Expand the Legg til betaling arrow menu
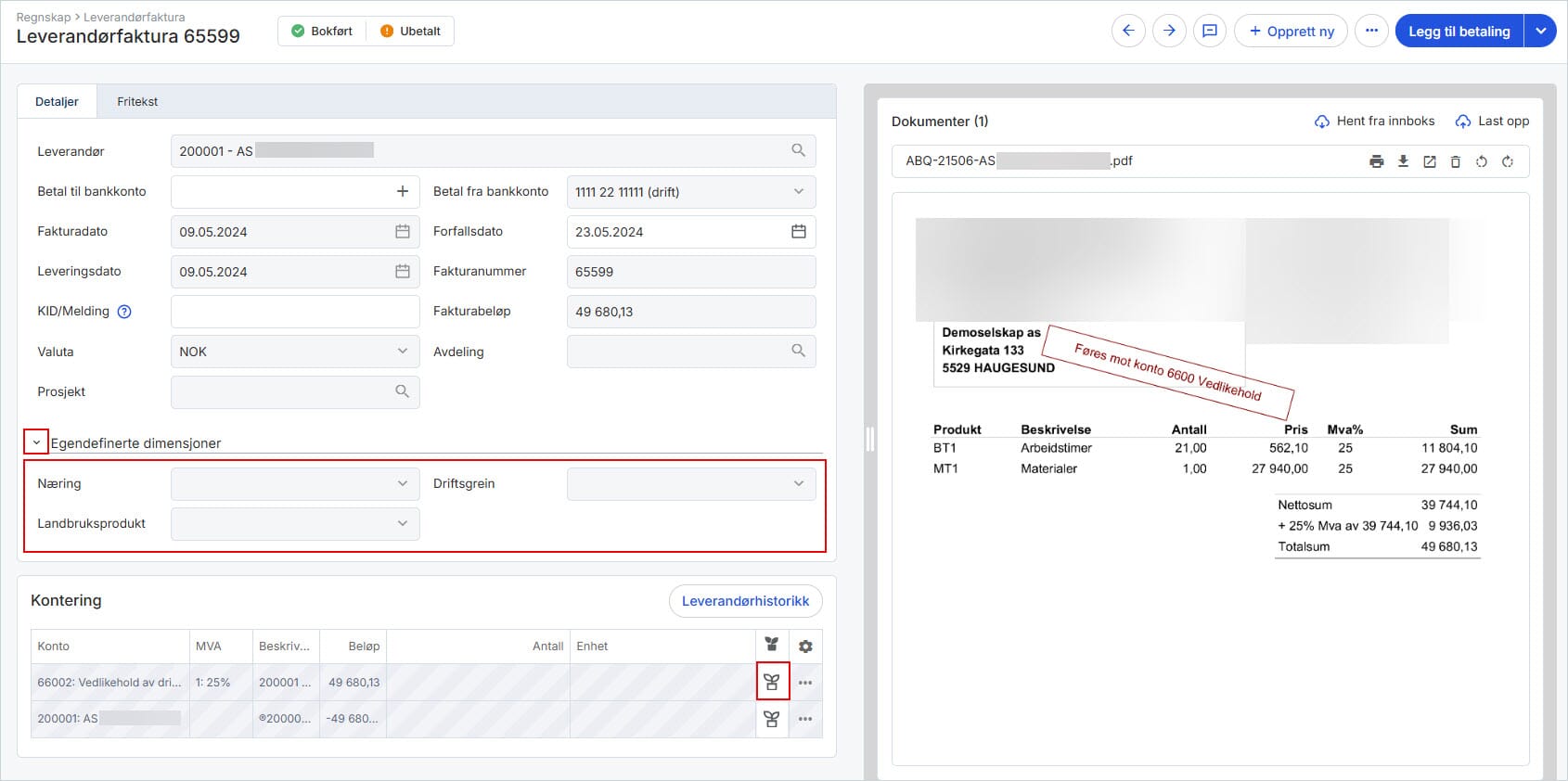This screenshot has width=1568, height=781. pos(1540,31)
